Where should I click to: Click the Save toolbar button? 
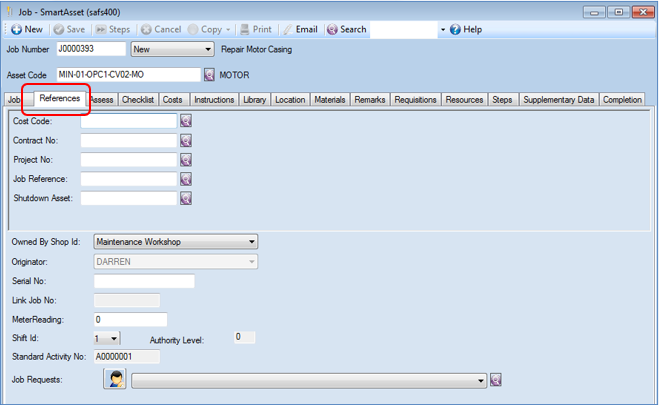coord(69,29)
